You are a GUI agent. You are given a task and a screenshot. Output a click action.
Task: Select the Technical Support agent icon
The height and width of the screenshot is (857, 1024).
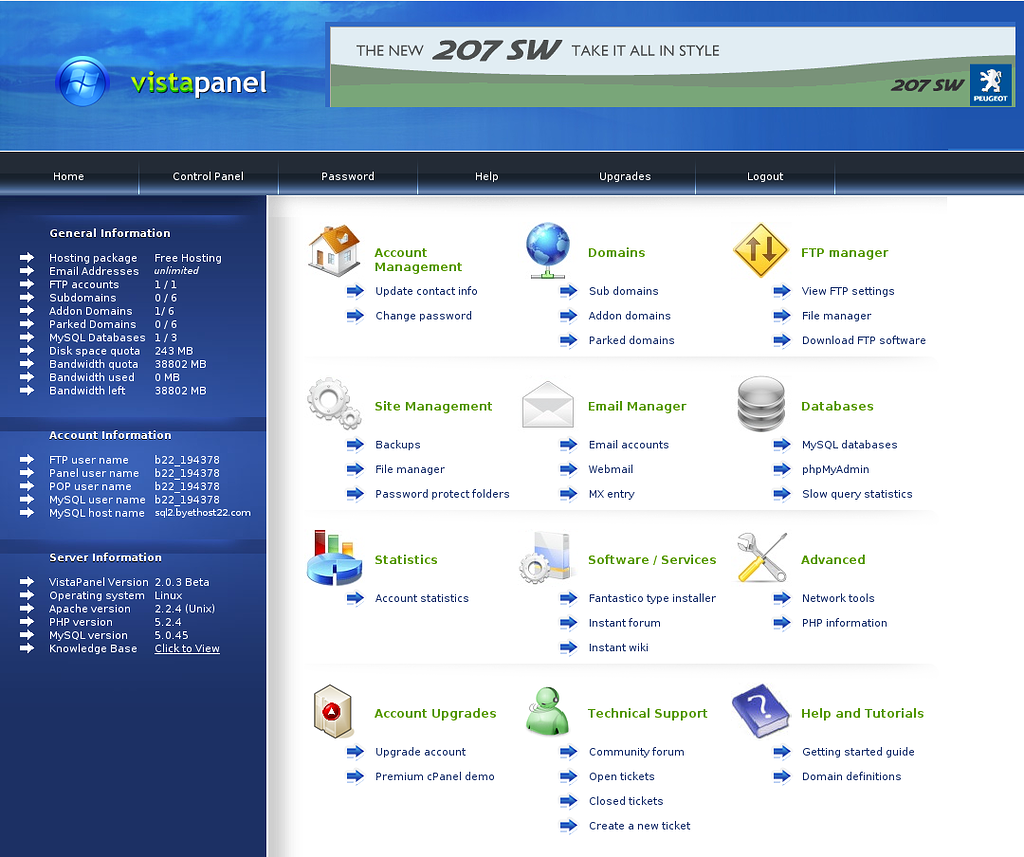547,710
